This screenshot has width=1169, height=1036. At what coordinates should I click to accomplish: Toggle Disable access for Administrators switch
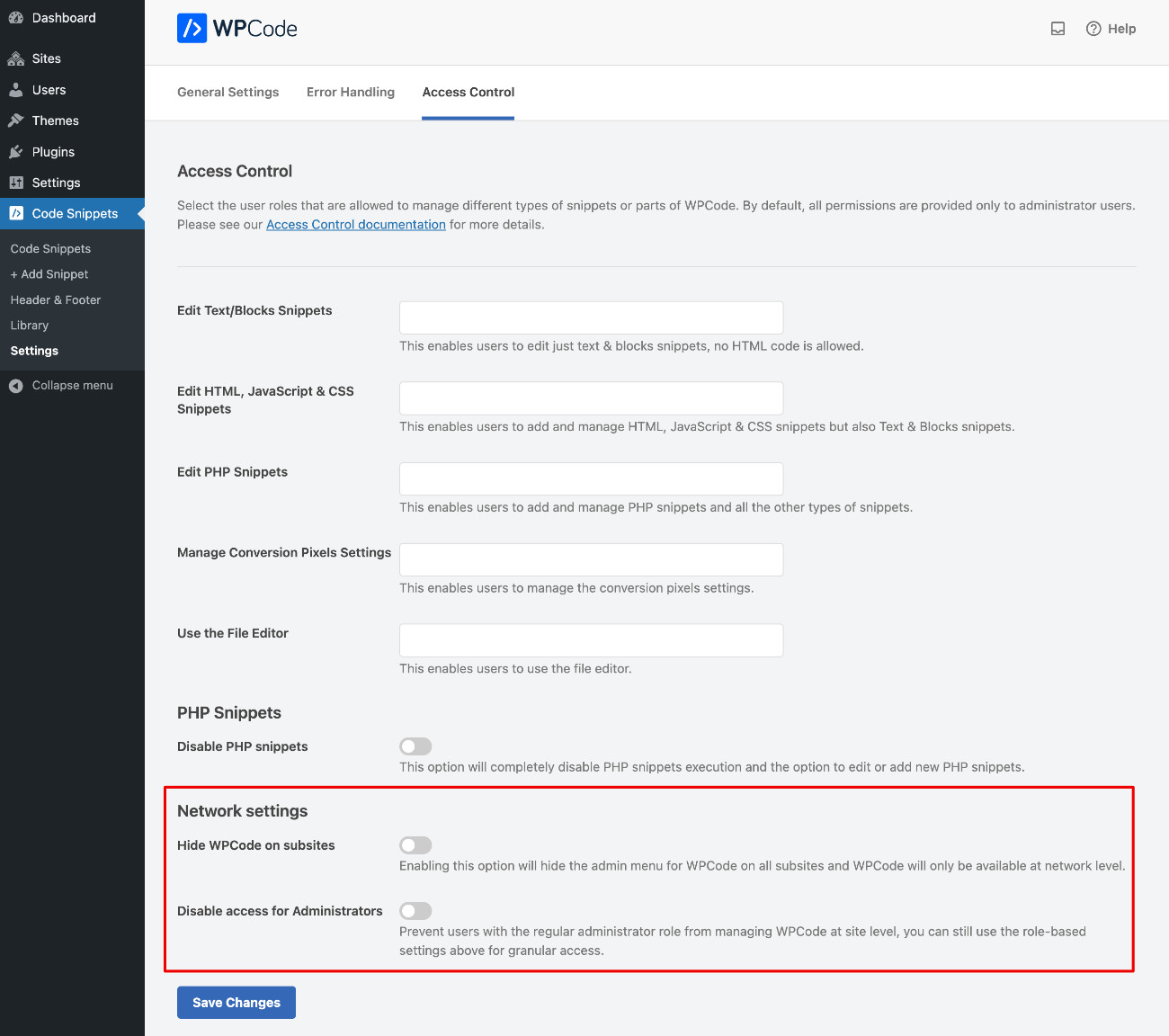(415, 911)
